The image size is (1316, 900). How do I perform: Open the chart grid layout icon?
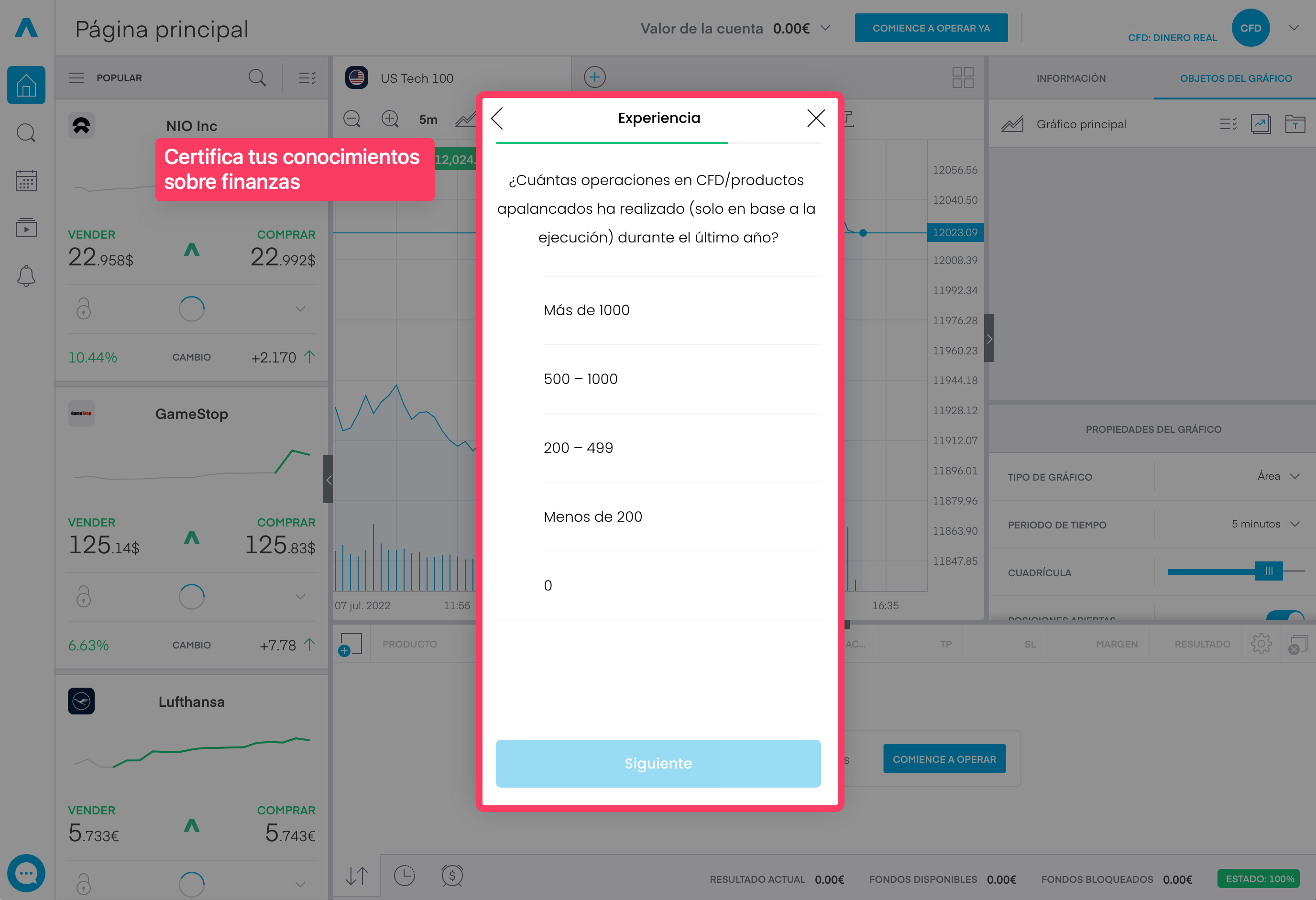click(x=963, y=77)
